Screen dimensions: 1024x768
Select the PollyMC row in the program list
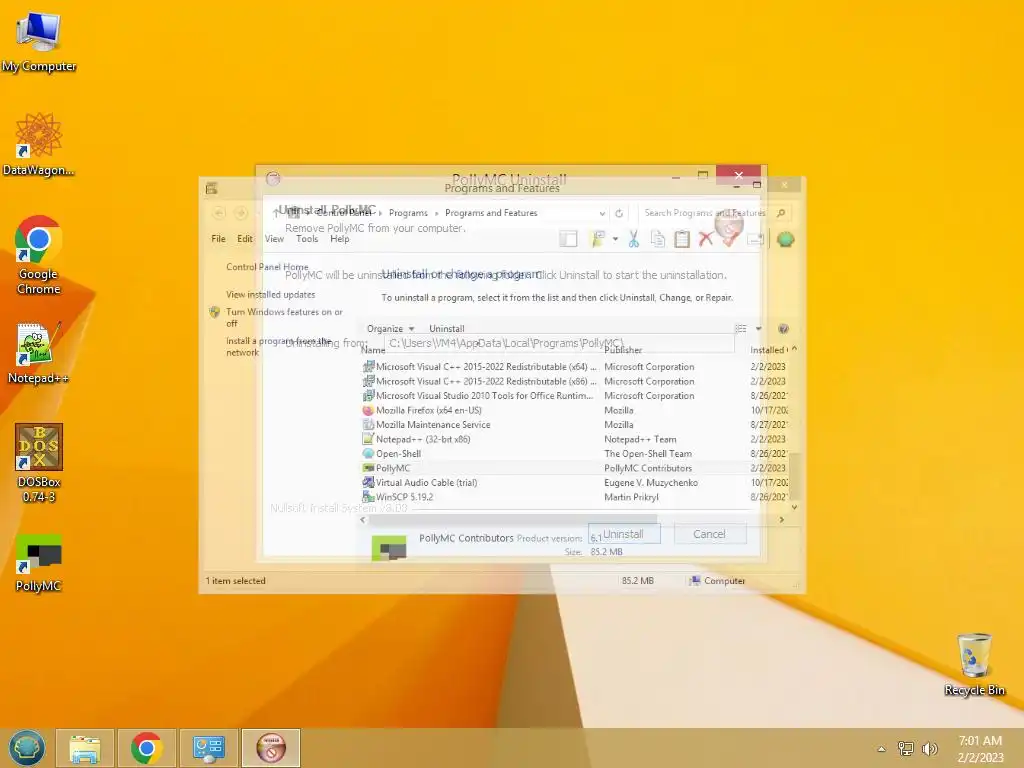575,468
